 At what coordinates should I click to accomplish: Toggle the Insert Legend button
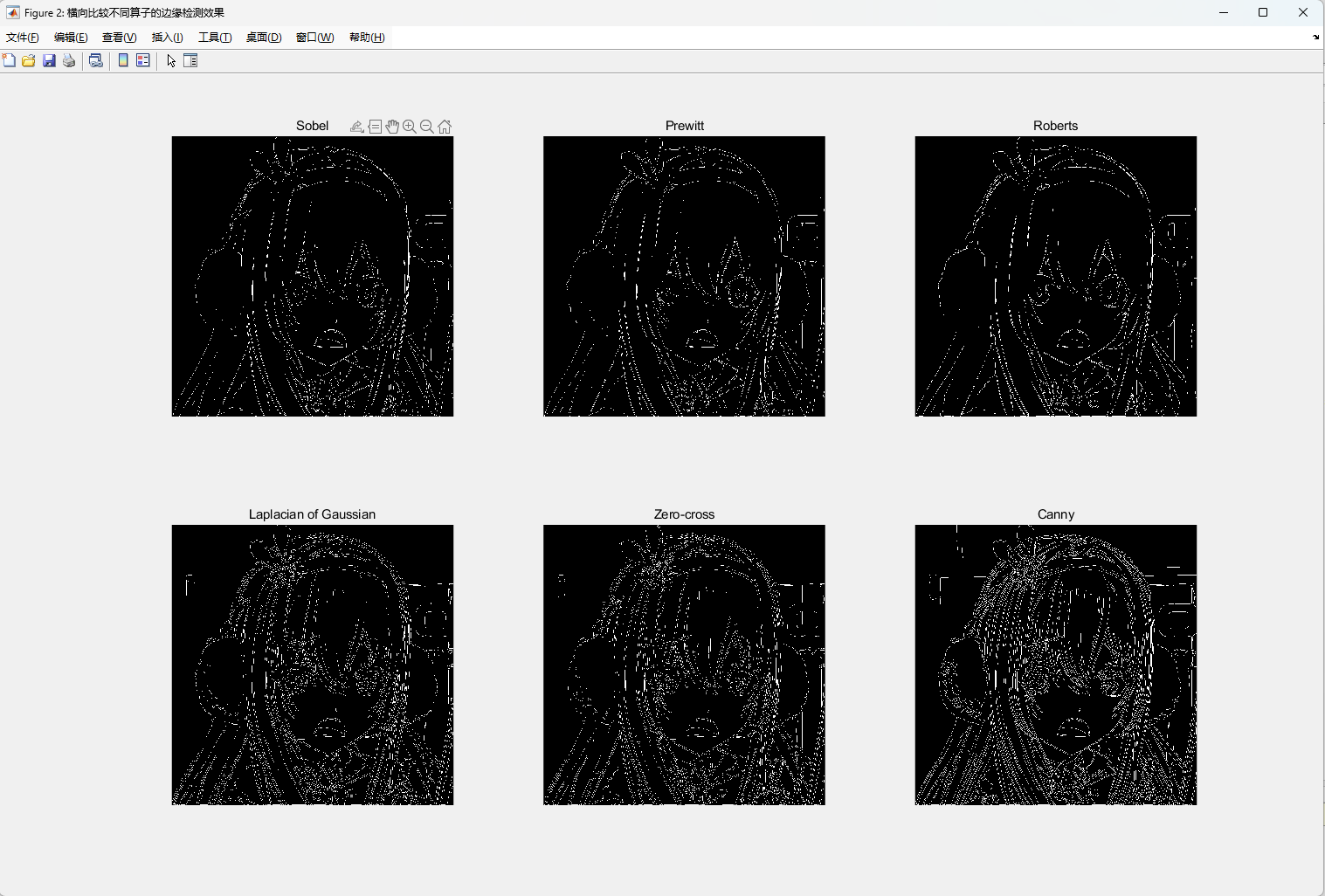(x=143, y=60)
